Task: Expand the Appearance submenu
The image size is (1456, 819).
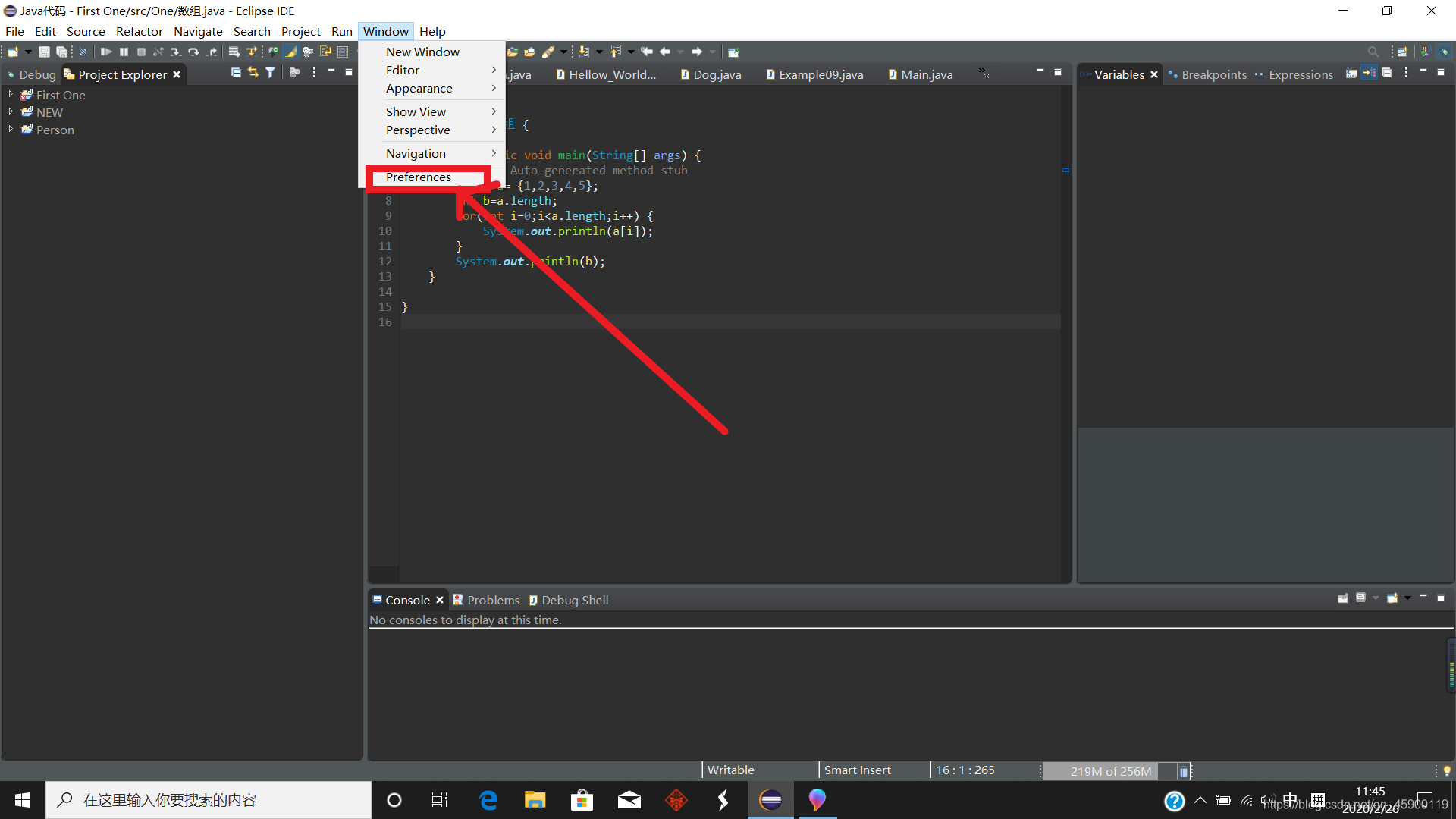Action: tap(431, 88)
